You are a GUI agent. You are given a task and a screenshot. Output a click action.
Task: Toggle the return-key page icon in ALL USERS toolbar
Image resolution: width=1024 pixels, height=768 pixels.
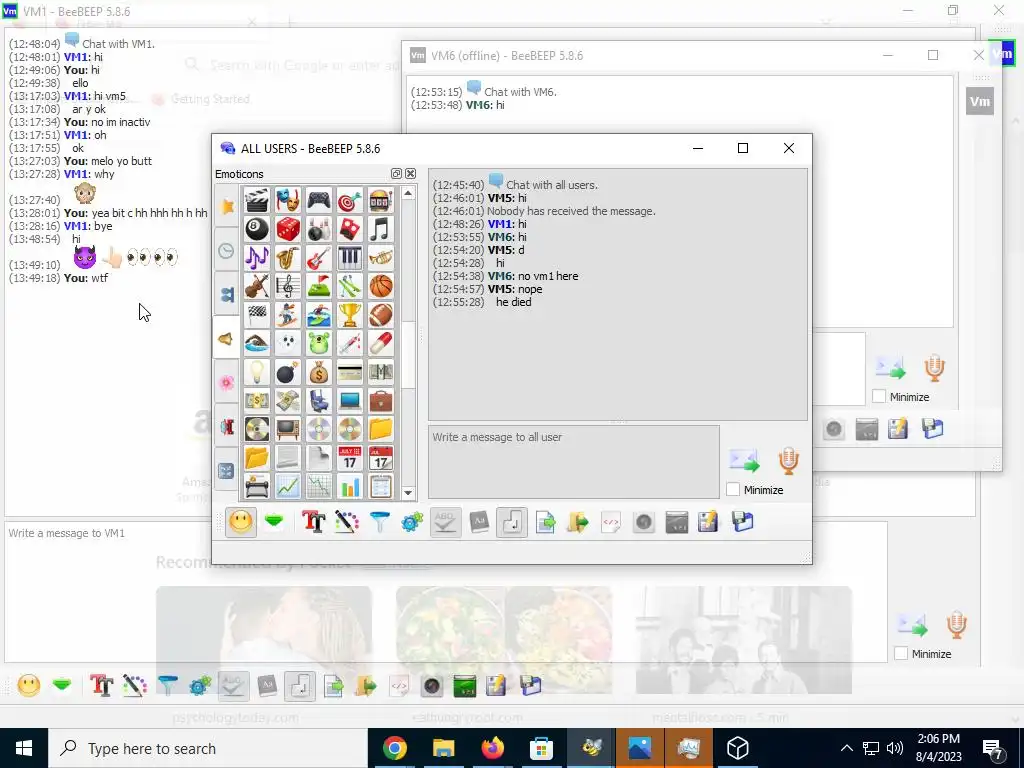(512, 522)
